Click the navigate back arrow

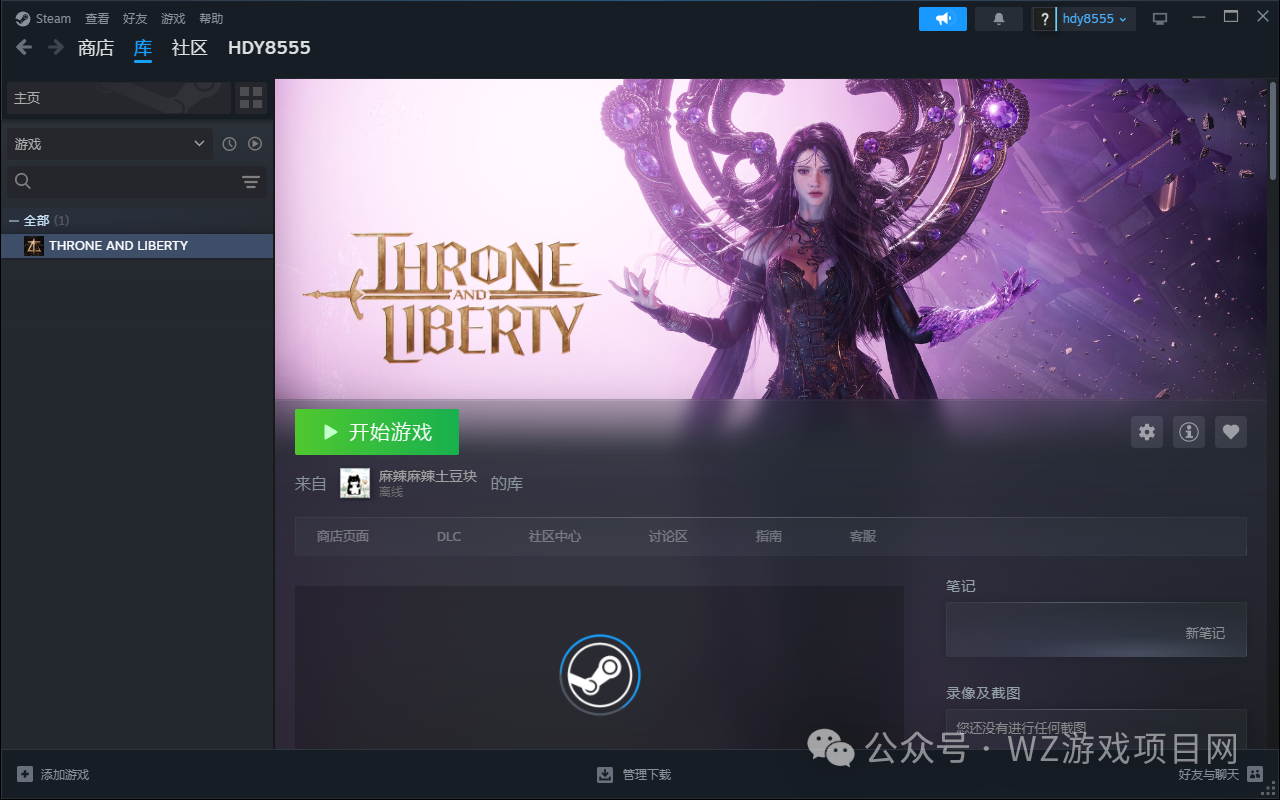(24, 47)
